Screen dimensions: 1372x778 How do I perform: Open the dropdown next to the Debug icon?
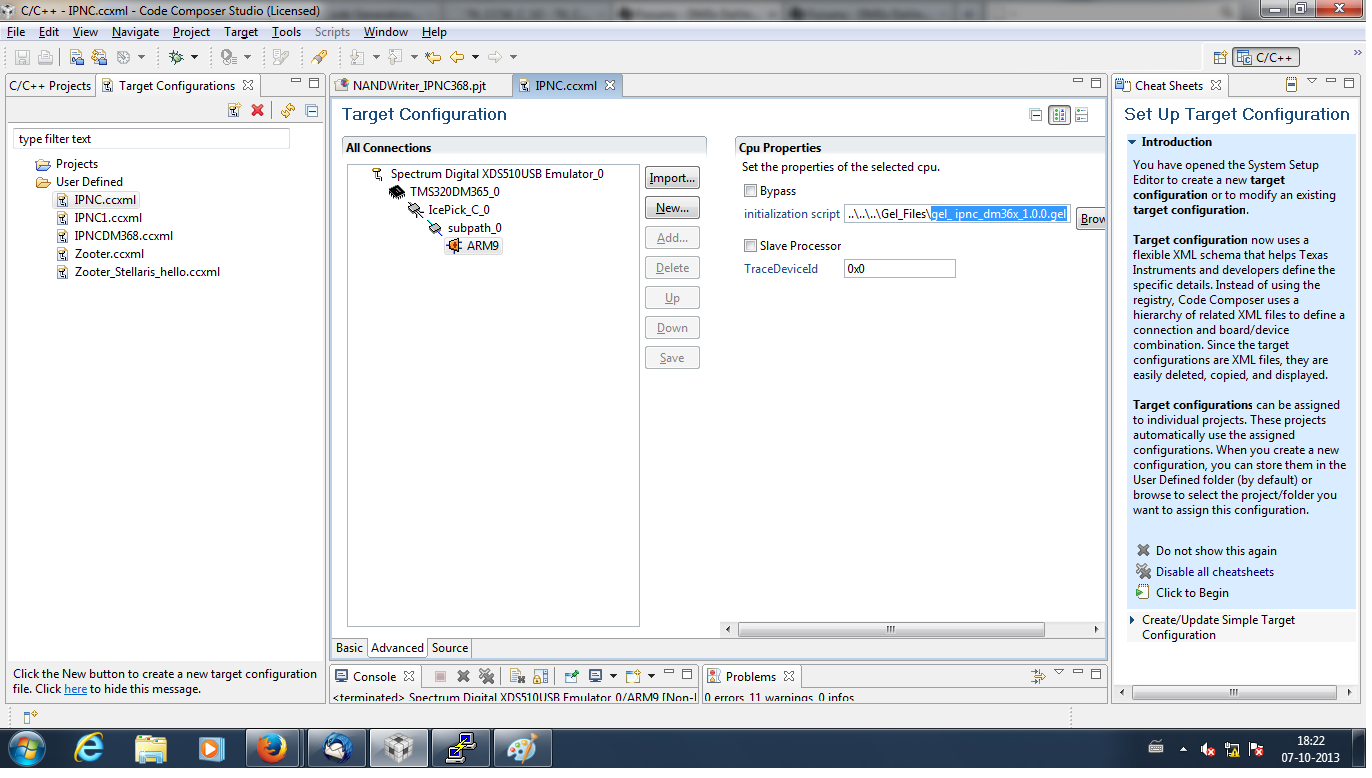(194, 57)
